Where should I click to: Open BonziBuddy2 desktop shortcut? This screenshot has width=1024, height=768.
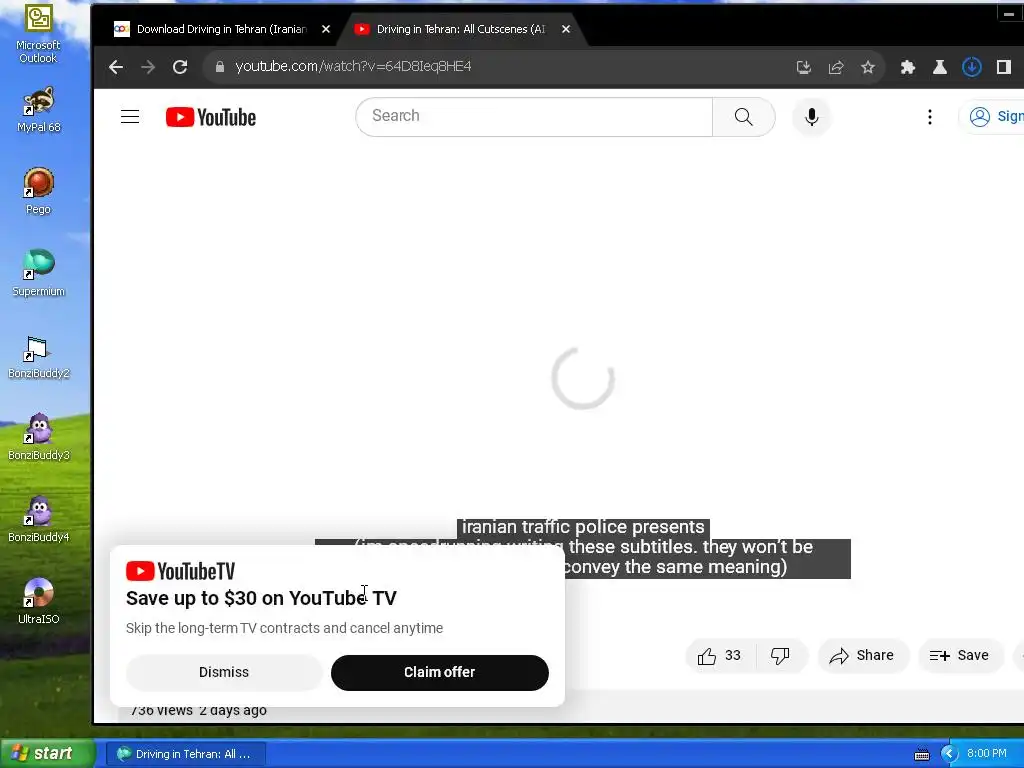click(39, 357)
